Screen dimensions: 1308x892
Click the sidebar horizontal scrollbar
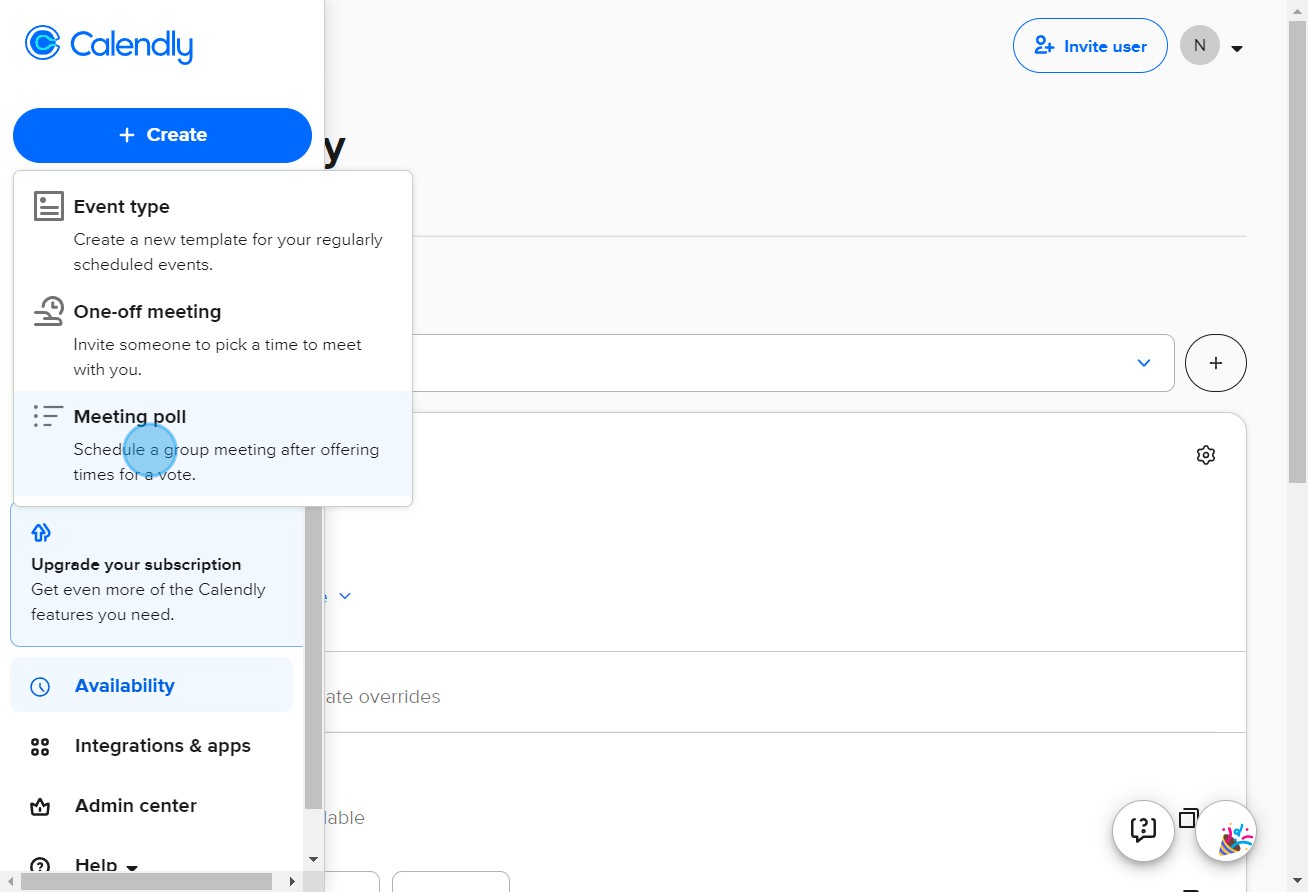[x=147, y=881]
